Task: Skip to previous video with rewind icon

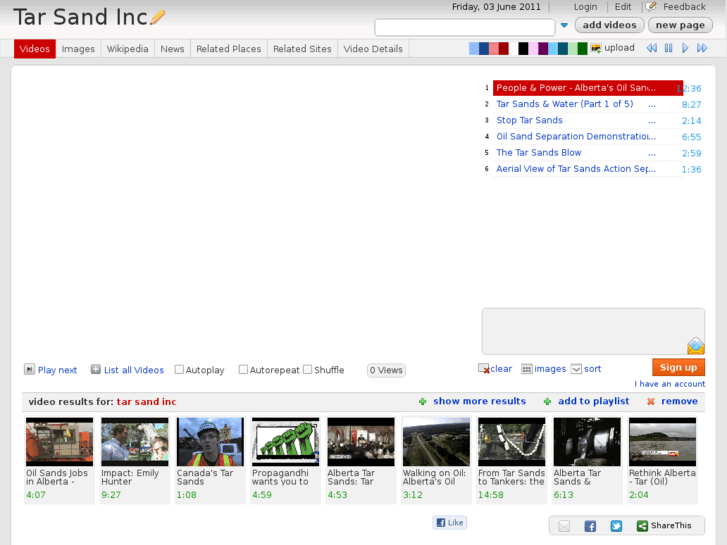Action: tap(651, 48)
